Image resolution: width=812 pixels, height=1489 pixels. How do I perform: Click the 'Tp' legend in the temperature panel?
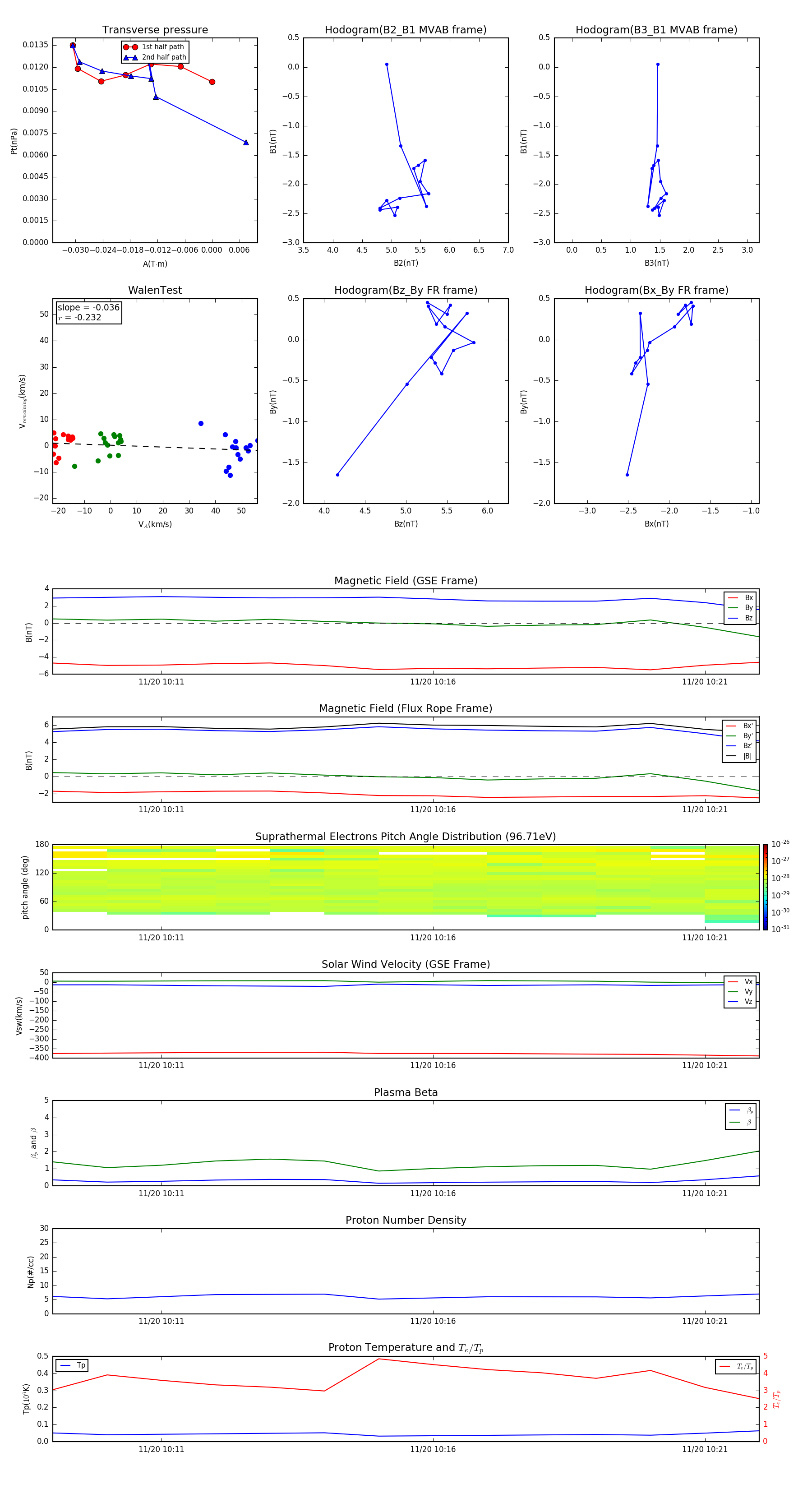coord(72,1365)
